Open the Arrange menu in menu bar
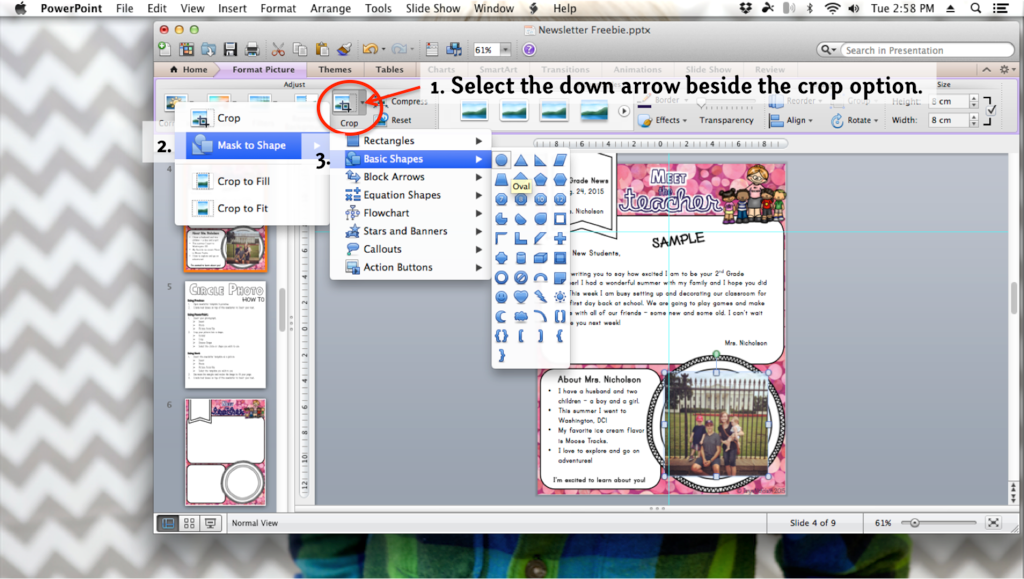The width and height of the screenshot is (1024, 579). (x=330, y=8)
